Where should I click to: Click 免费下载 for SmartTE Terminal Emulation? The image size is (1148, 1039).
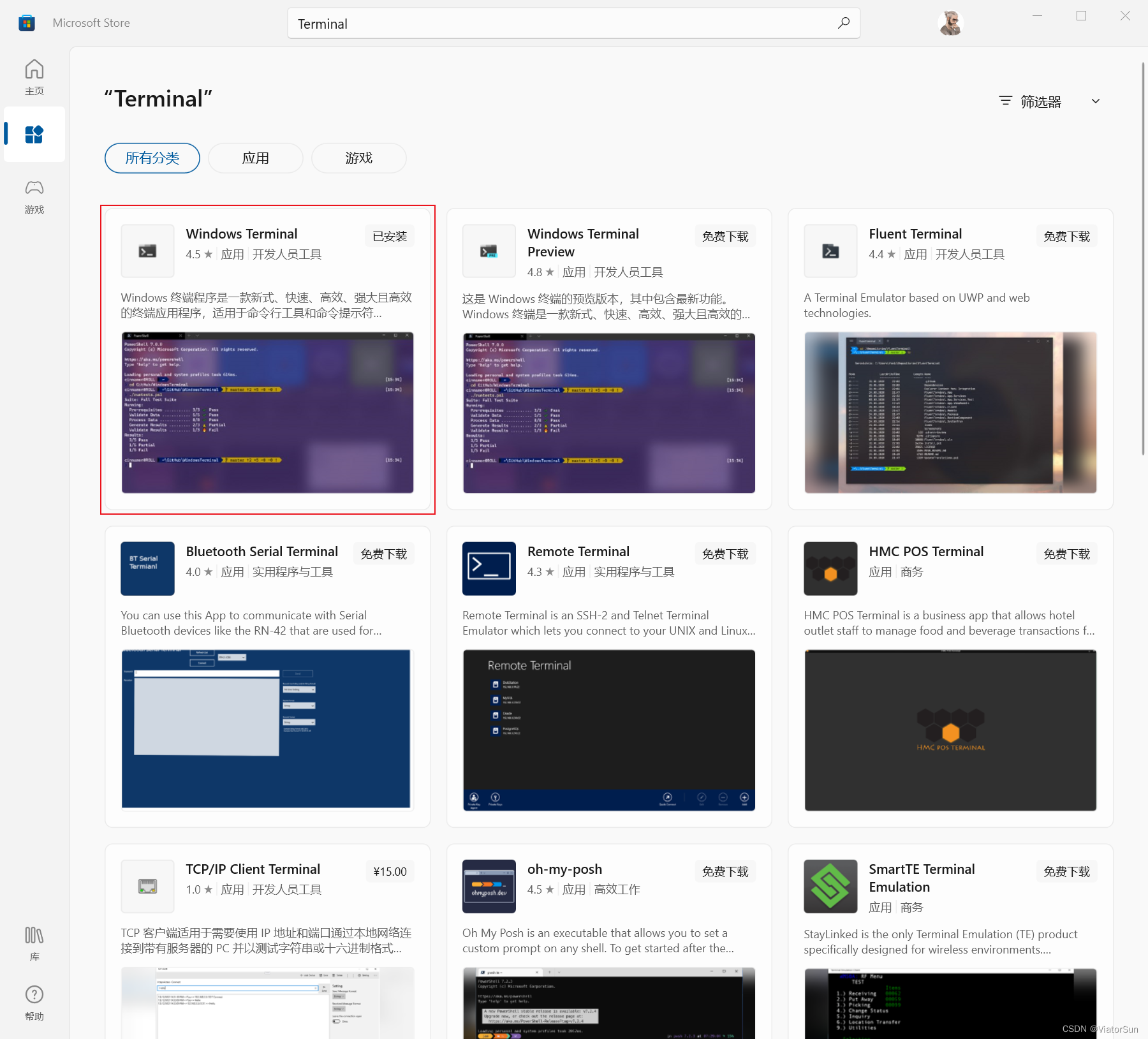pos(1066,871)
